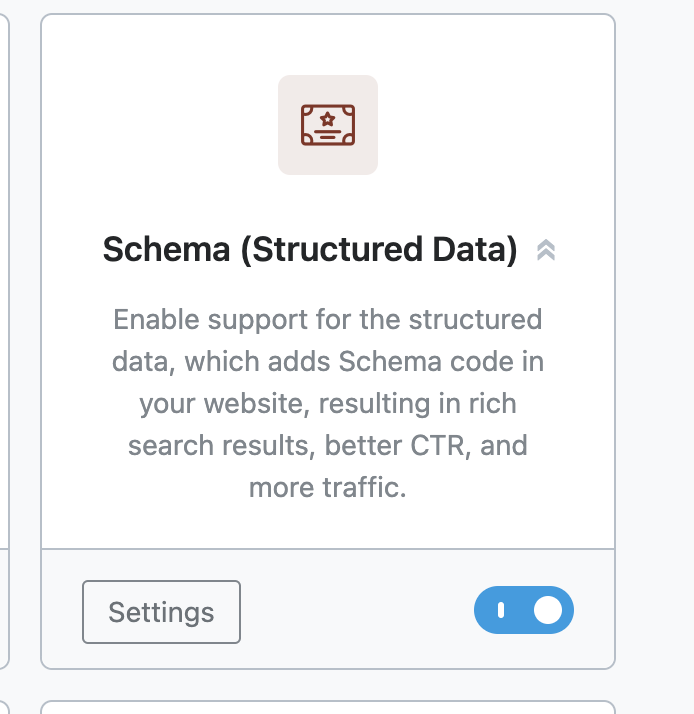This screenshot has height=714, width=694.
Task: Click the 'better CTR' text in the description
Action: pos(395,445)
